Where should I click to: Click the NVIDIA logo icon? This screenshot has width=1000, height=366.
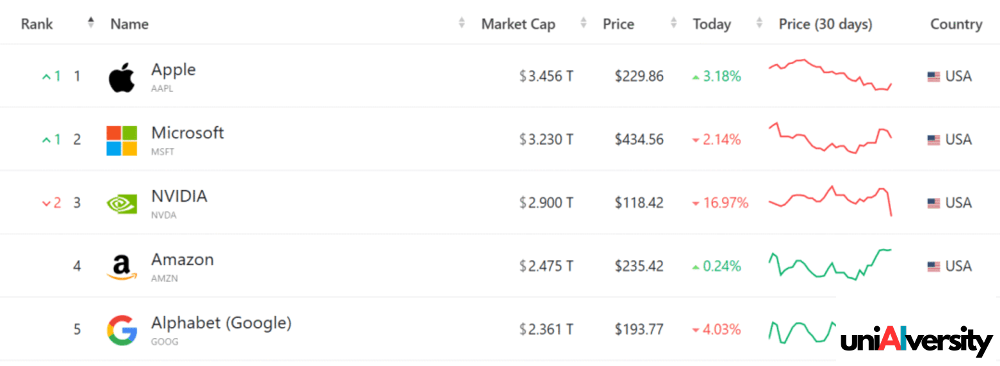click(122, 203)
